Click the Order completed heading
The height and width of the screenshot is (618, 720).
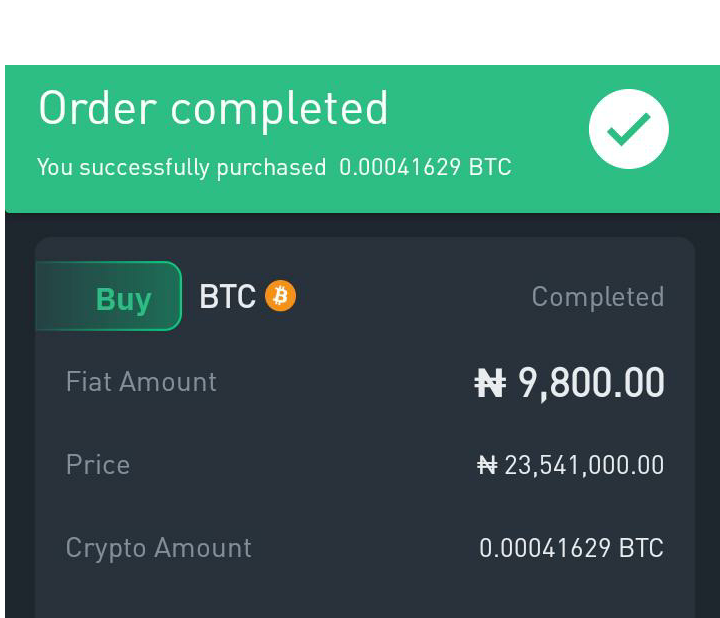214,109
